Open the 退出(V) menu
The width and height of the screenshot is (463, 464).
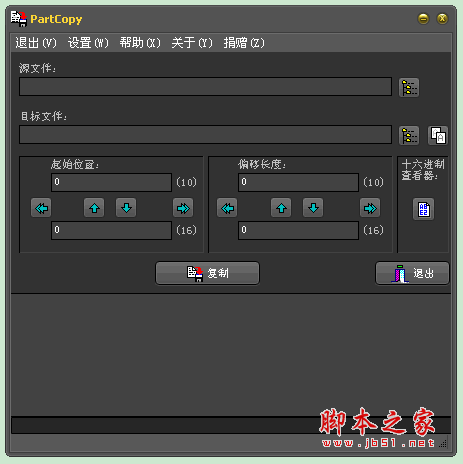coord(36,43)
